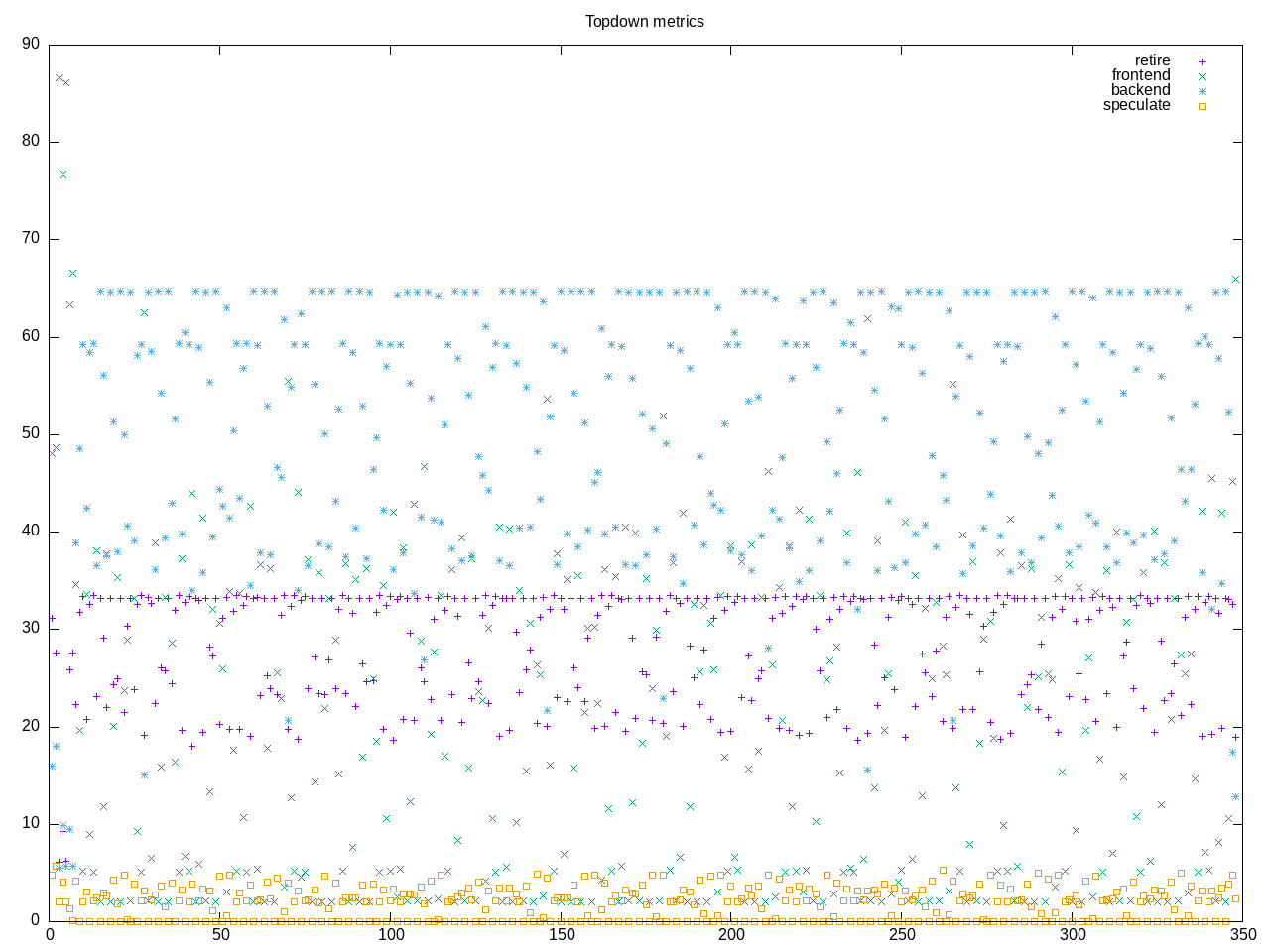The width and height of the screenshot is (1270, 952).
Task: Click the y-axis label 30
Action: click(x=30, y=629)
